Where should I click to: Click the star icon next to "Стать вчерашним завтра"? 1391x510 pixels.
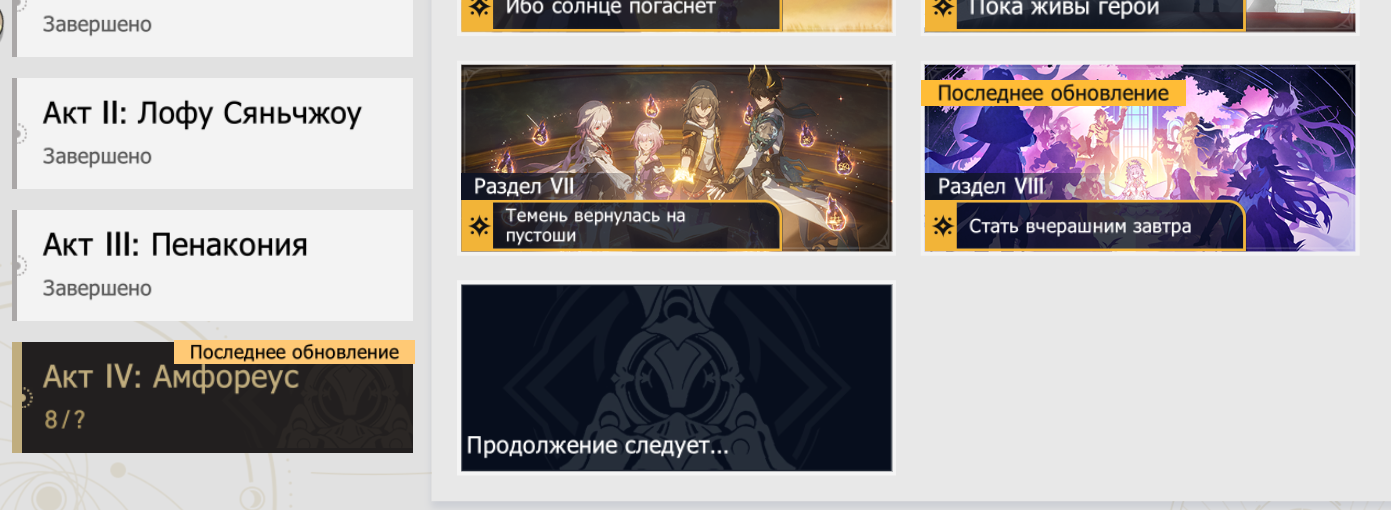pos(941,227)
